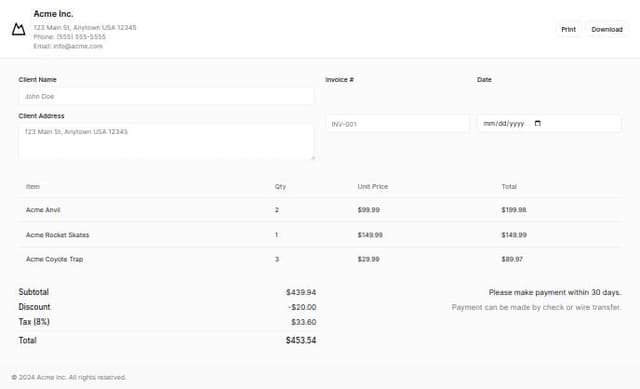The height and width of the screenshot is (389, 640).
Task: Click quantity 2 in Acme Anvil row
Action: click(x=277, y=210)
